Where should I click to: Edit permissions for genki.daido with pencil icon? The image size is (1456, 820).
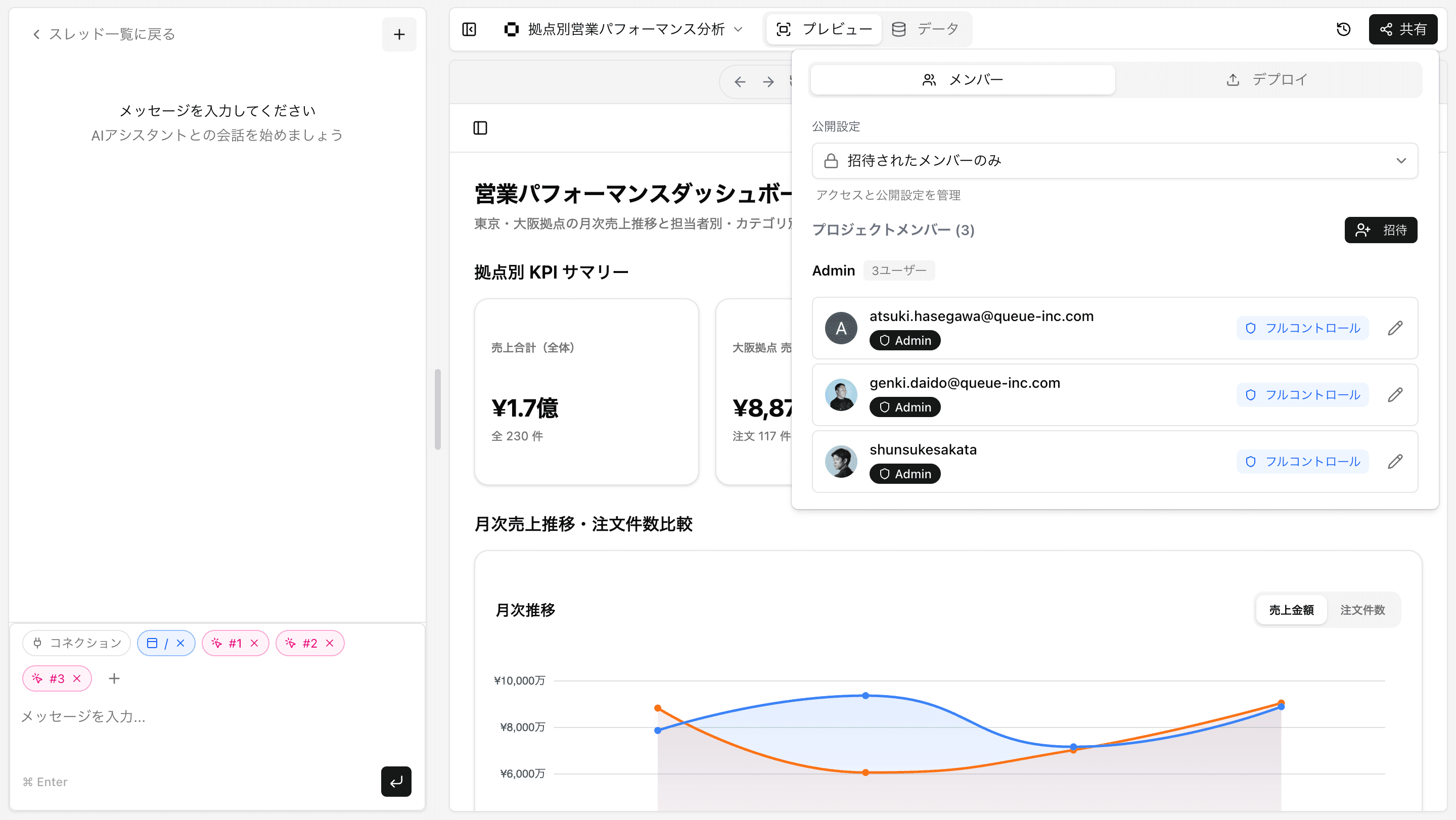tap(1395, 394)
